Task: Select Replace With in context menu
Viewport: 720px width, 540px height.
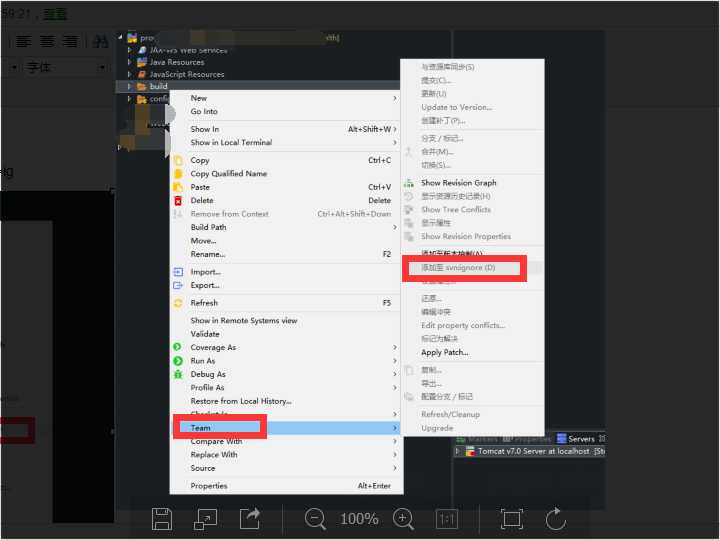Action: [x=214, y=455]
